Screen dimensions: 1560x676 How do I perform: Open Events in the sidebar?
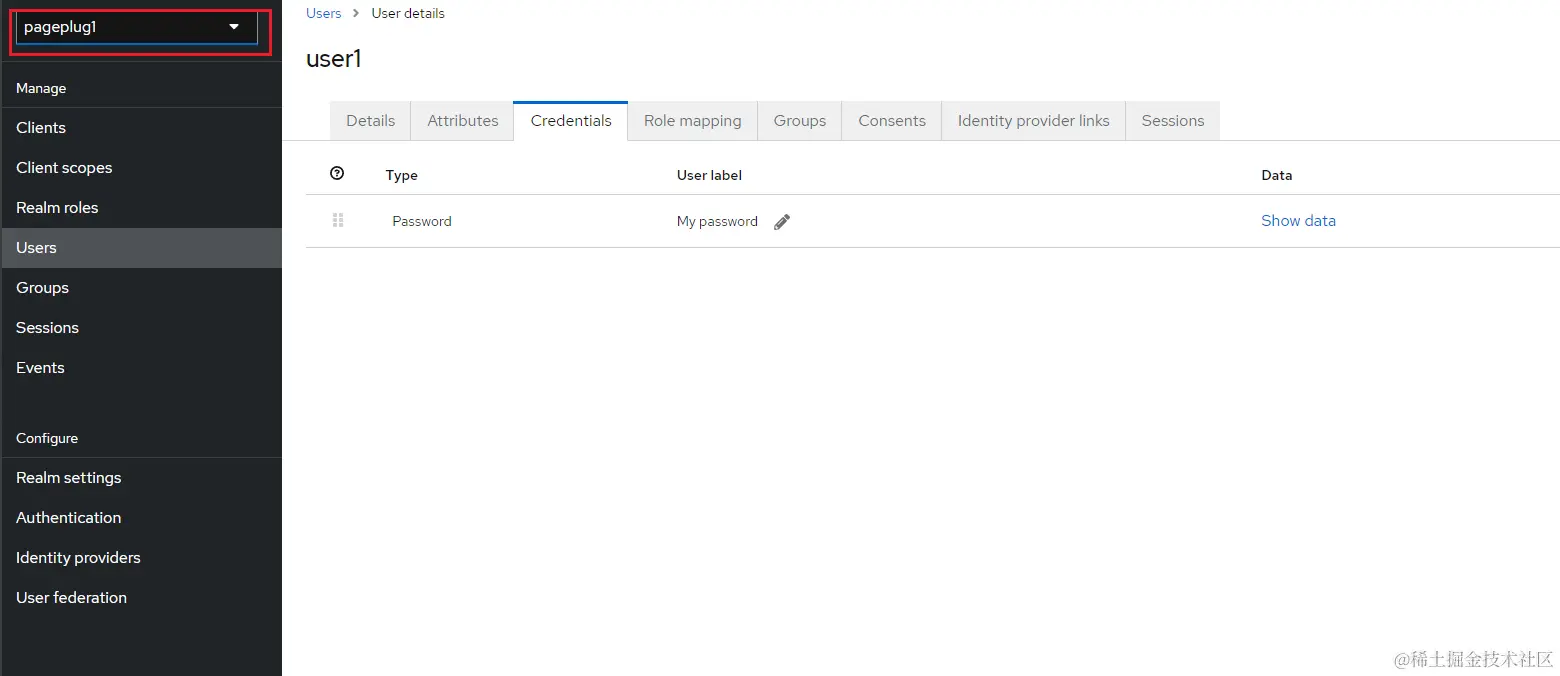point(141,368)
